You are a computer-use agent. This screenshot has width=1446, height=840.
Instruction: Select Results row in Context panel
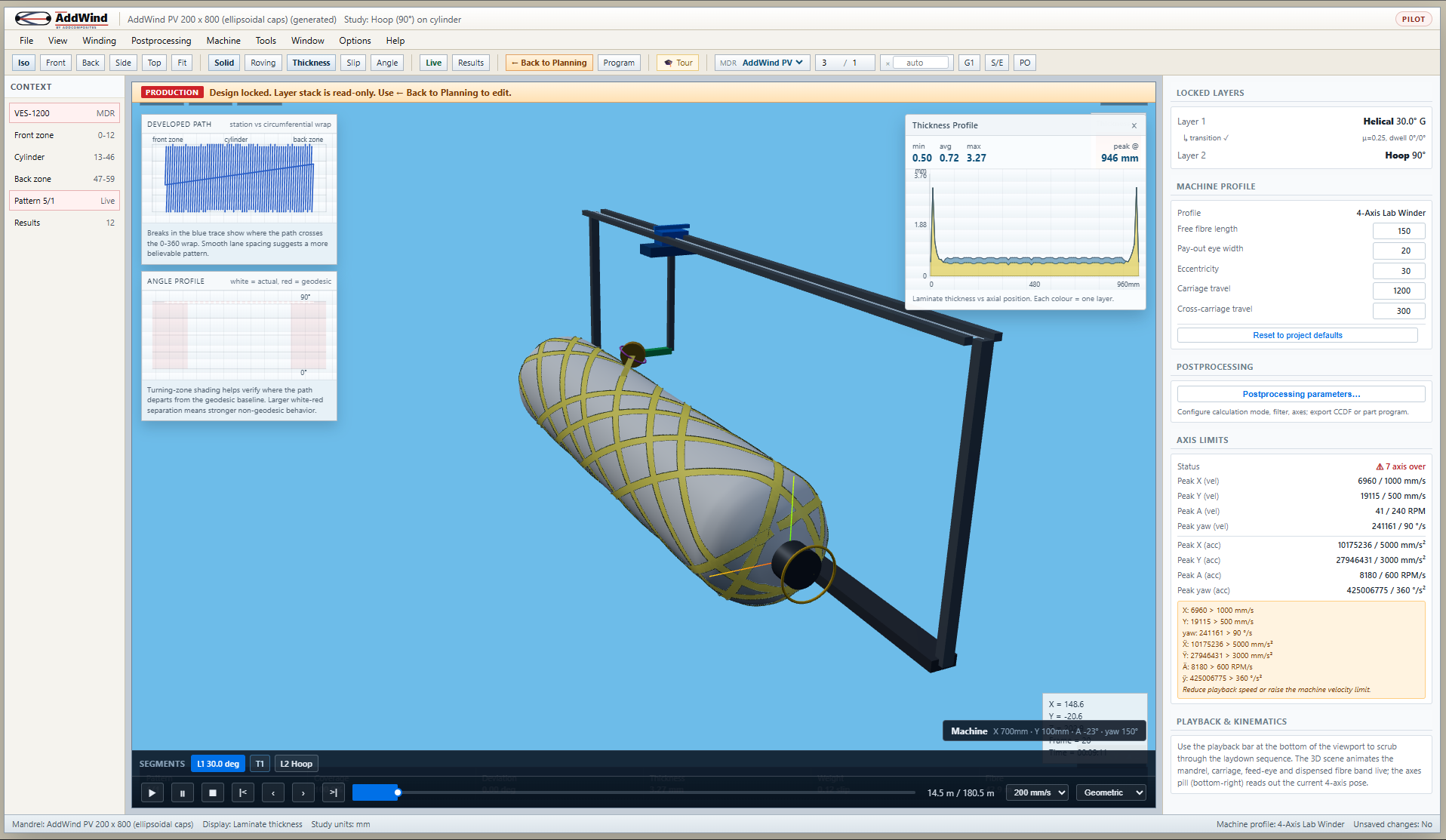tap(64, 223)
